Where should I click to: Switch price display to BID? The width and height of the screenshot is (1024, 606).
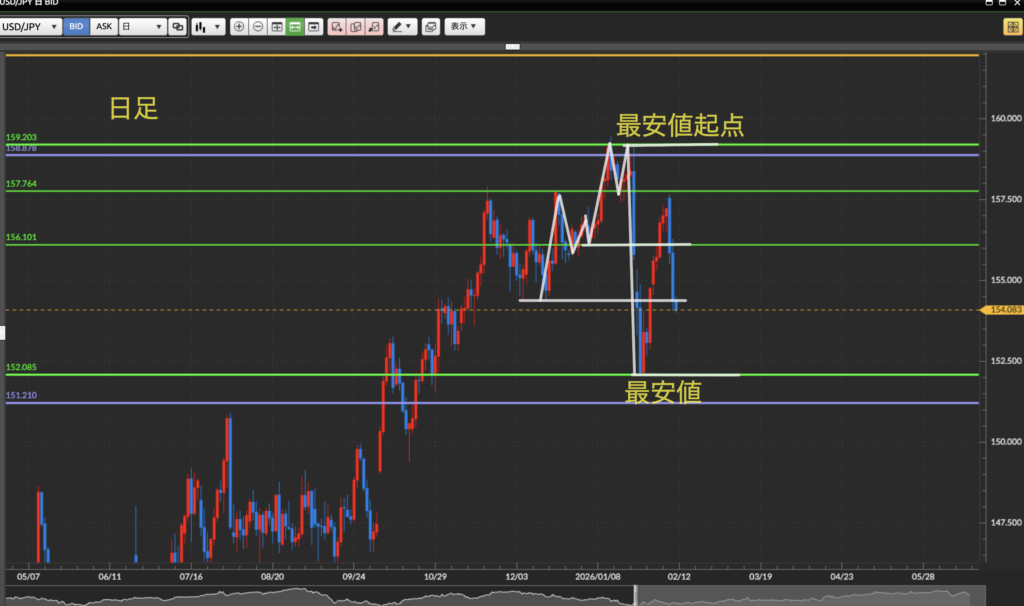[75, 27]
